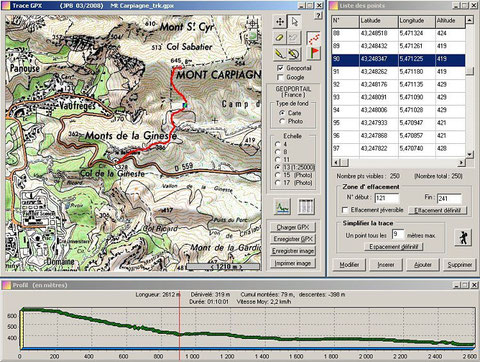The image size is (480, 362).
Task: Select the yellow pencil drawing tool
Action: click(280, 53)
